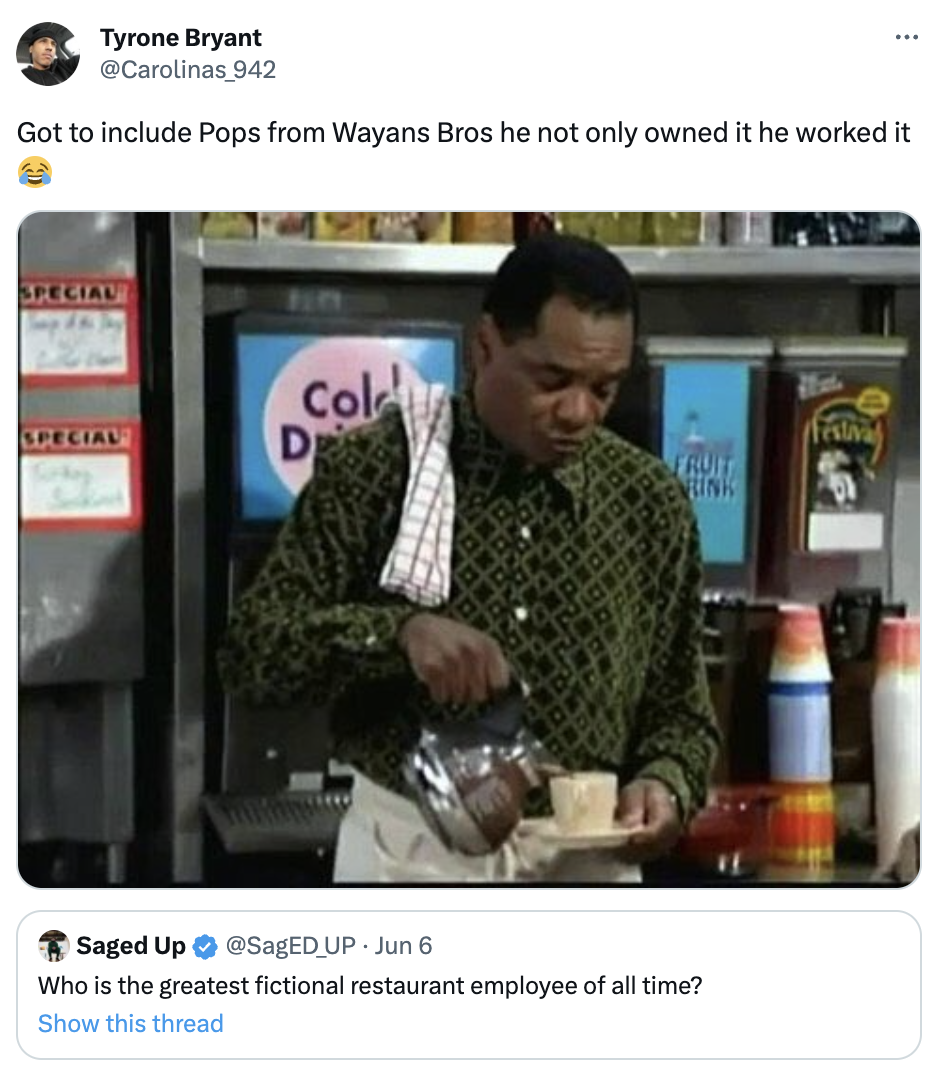Click the Cold Drinks sign in the image
Viewport: 942px width, 1078px height.
pyautogui.click(x=342, y=421)
